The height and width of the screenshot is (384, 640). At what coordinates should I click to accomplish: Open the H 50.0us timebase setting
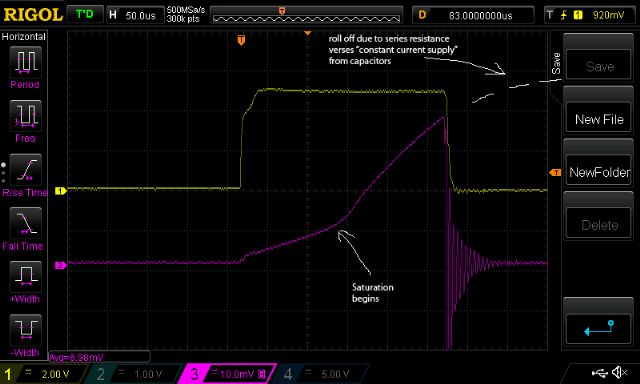point(134,15)
